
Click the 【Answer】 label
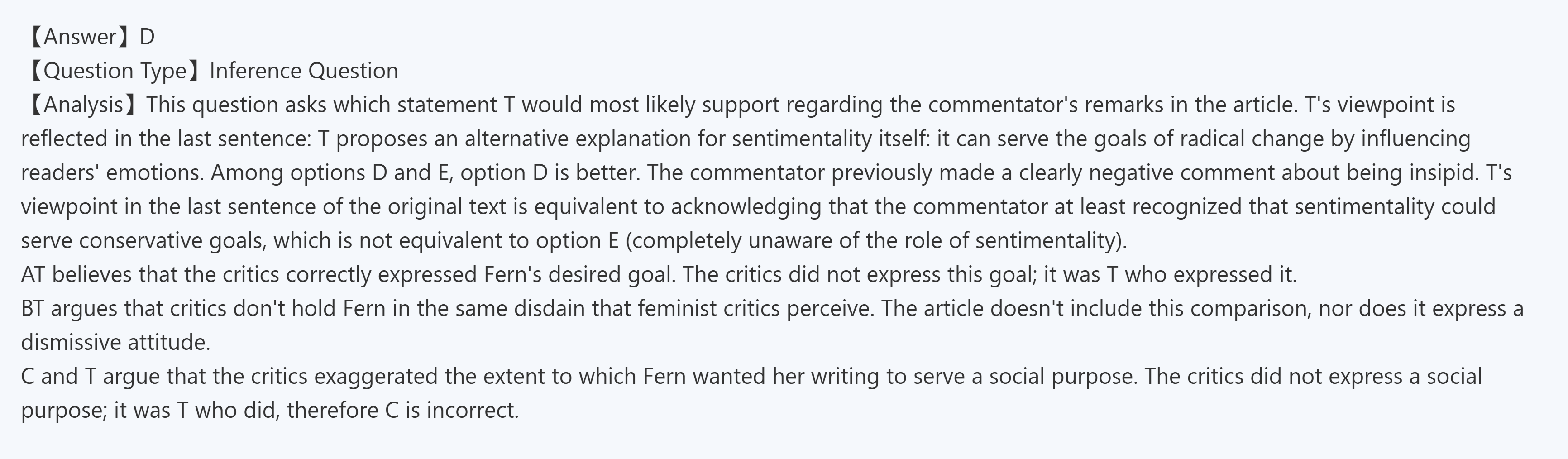click(76, 37)
